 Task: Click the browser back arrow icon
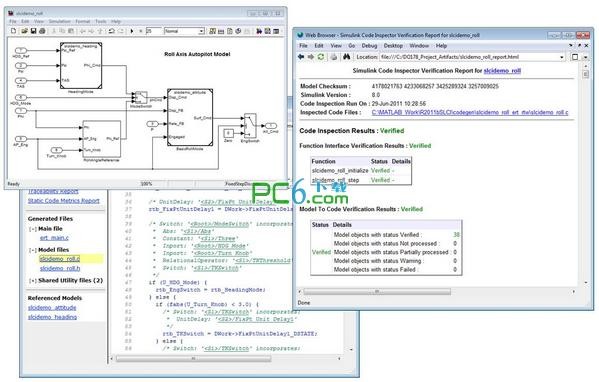pos(301,57)
